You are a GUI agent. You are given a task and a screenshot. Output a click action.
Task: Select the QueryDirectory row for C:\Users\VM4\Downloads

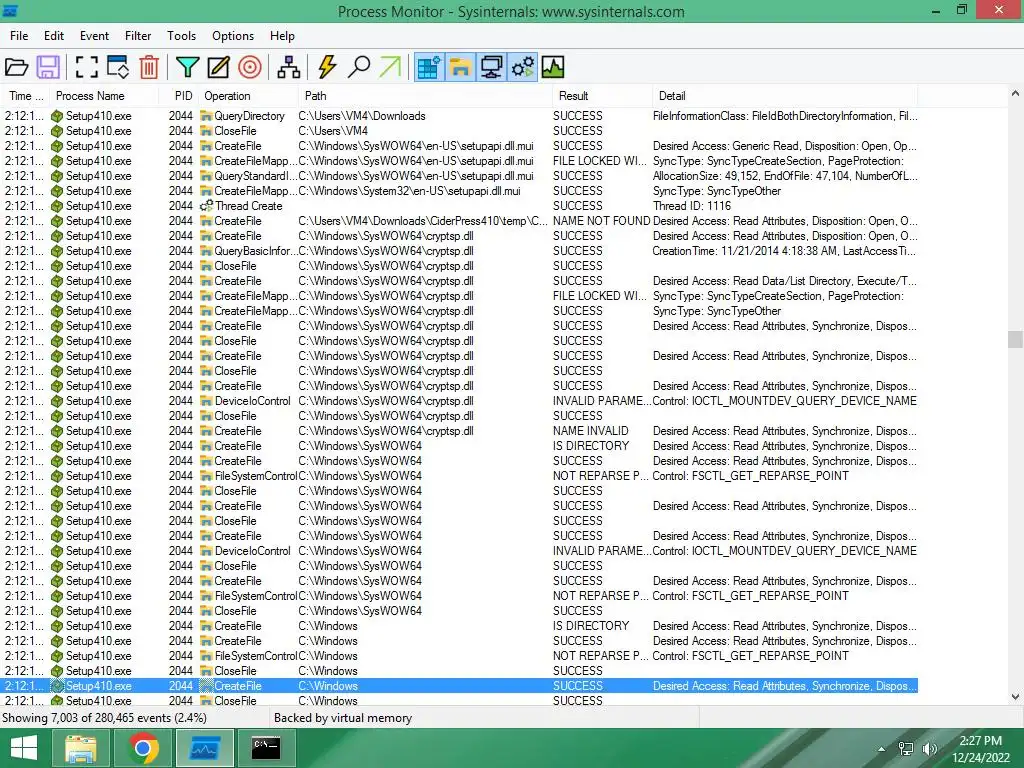pos(459,116)
